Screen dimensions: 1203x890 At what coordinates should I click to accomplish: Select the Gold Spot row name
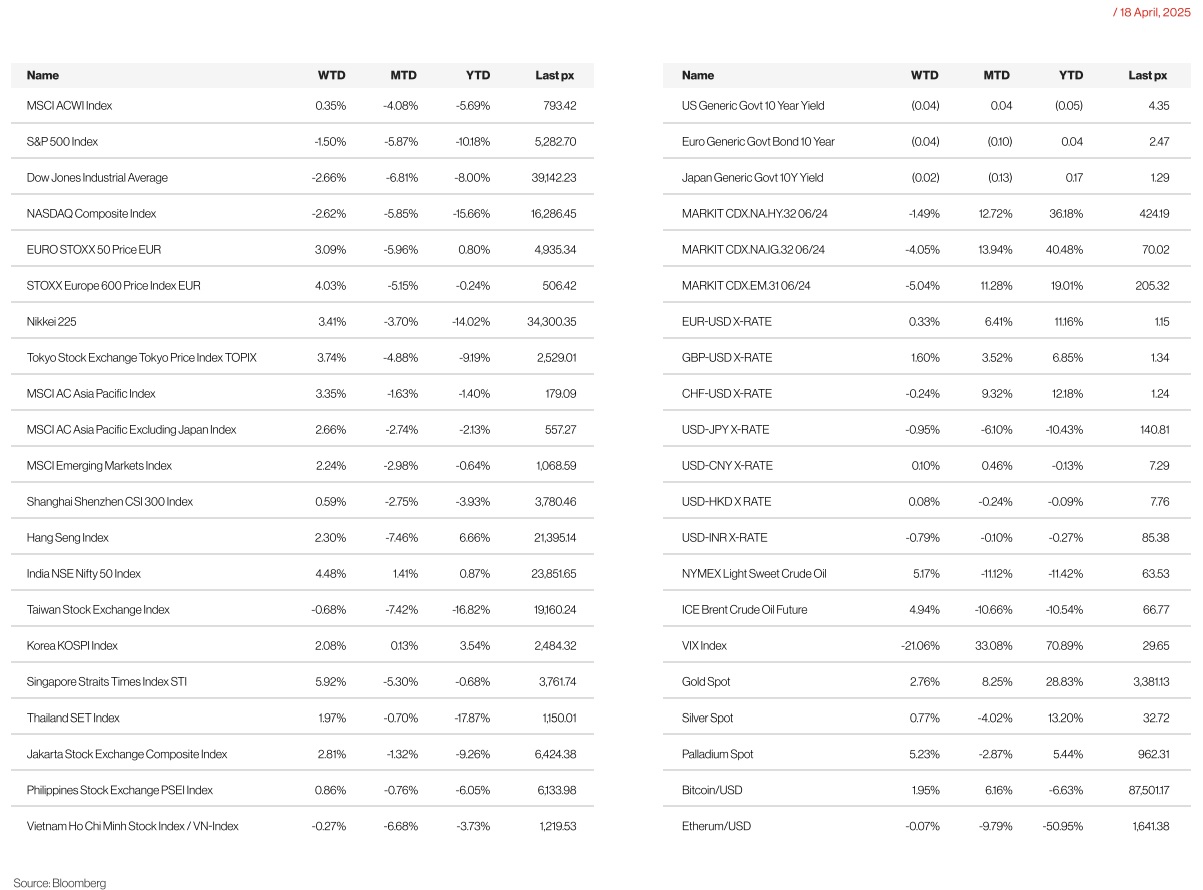pyautogui.click(x=705, y=682)
